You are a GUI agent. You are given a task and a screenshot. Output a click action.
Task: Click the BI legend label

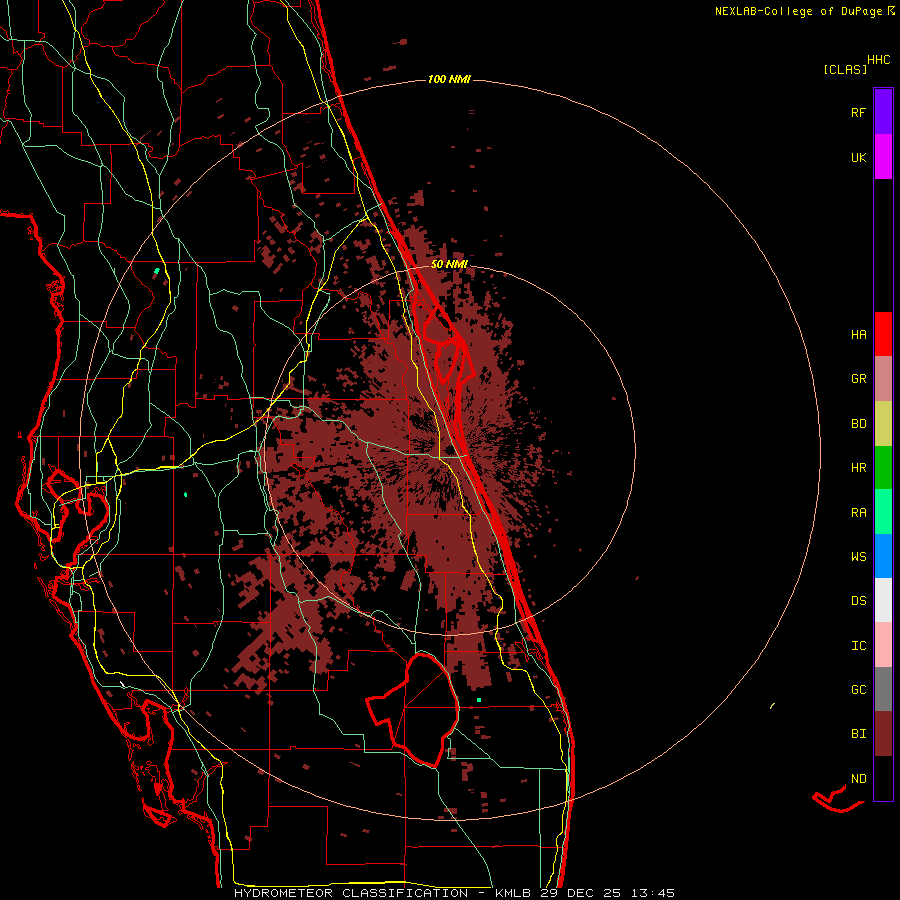pyautogui.click(x=858, y=734)
